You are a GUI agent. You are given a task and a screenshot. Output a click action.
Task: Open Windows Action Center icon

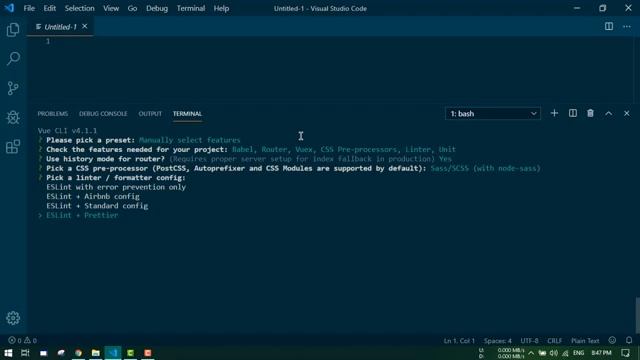[x=626, y=353]
